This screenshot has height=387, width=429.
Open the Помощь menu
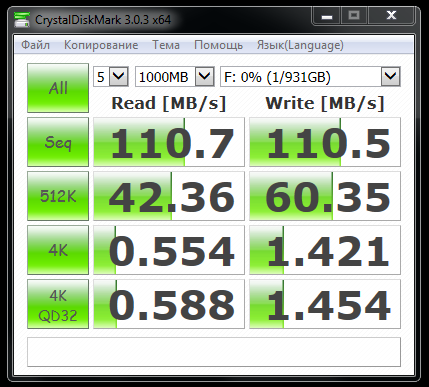tap(218, 45)
